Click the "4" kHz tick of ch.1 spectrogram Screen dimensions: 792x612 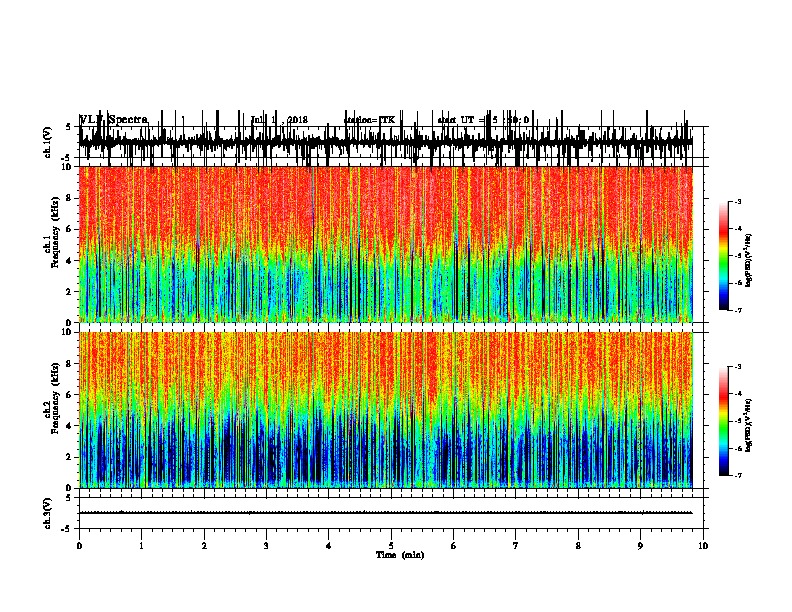(x=70, y=261)
